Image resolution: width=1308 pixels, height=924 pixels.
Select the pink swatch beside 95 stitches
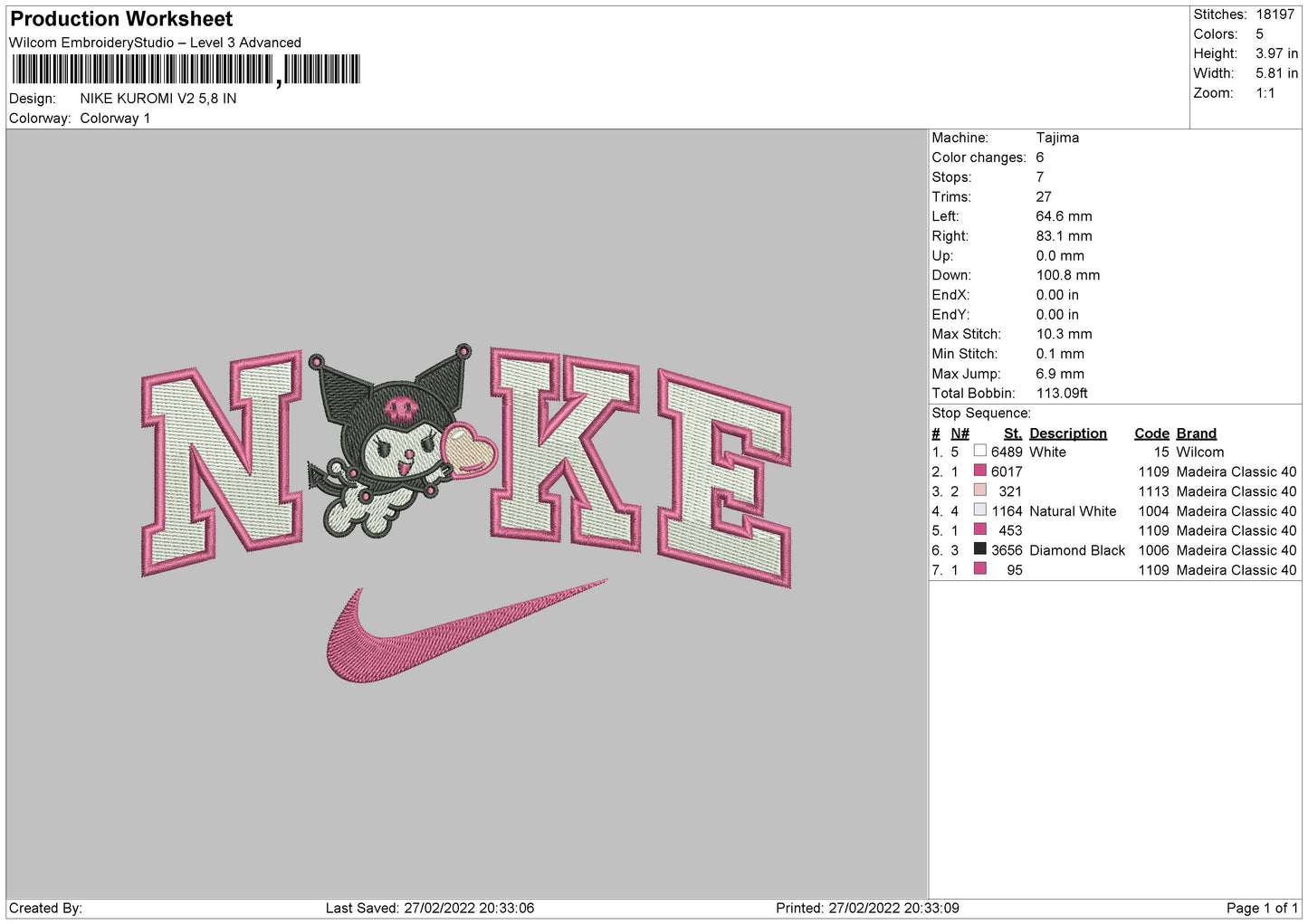(979, 569)
